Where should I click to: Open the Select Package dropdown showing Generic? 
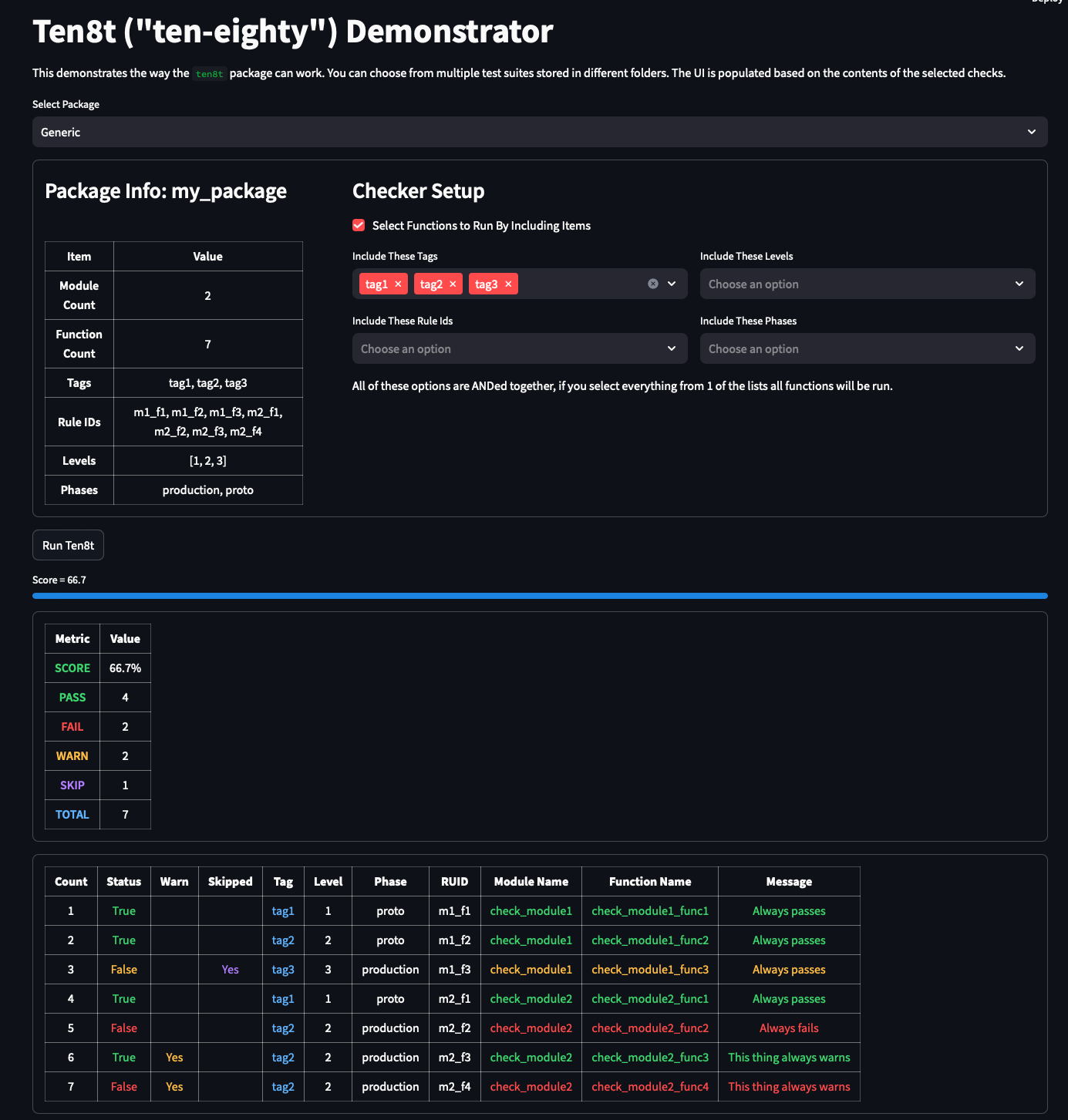click(x=540, y=132)
